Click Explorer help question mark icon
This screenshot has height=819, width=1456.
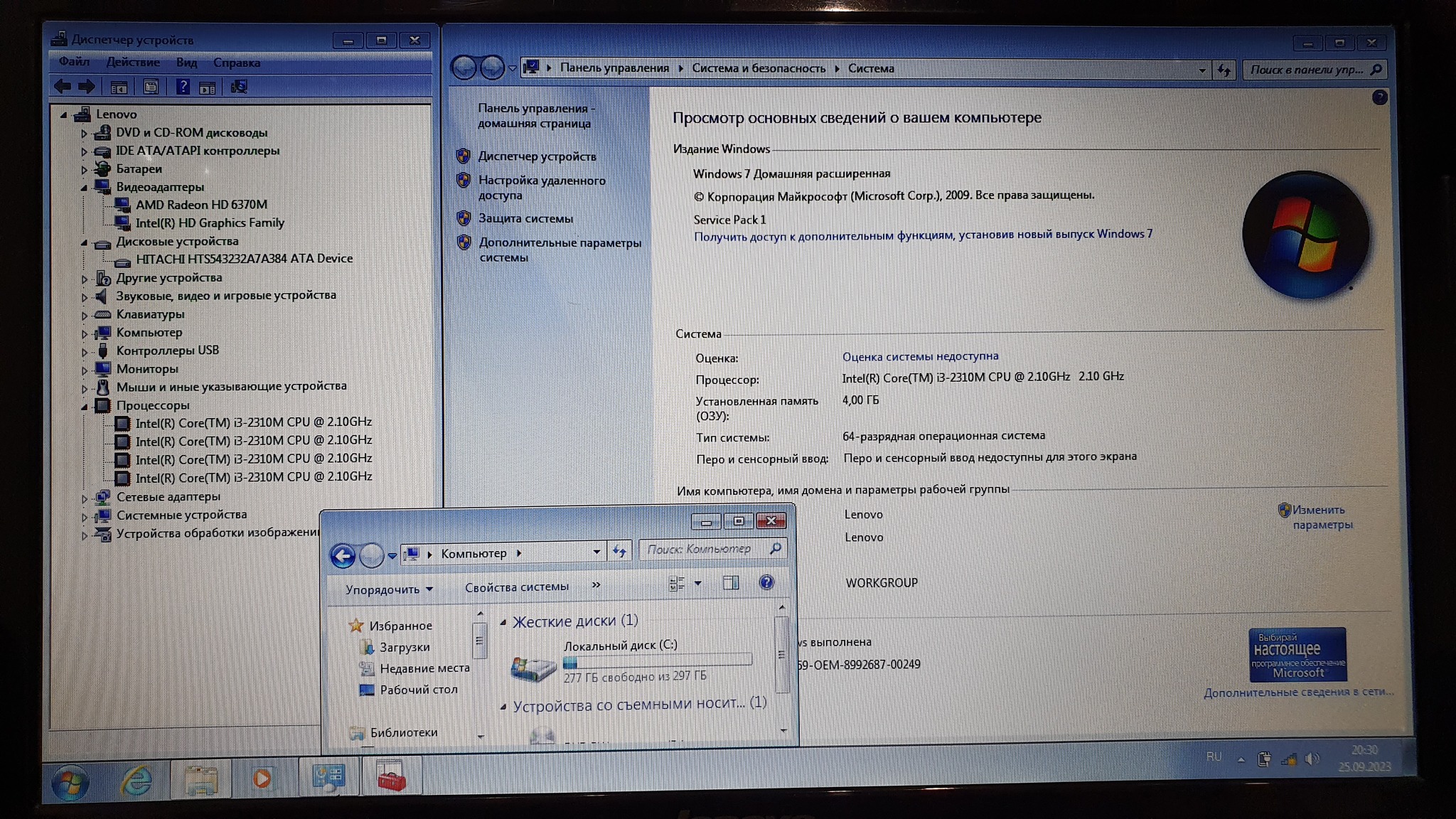coord(766,583)
